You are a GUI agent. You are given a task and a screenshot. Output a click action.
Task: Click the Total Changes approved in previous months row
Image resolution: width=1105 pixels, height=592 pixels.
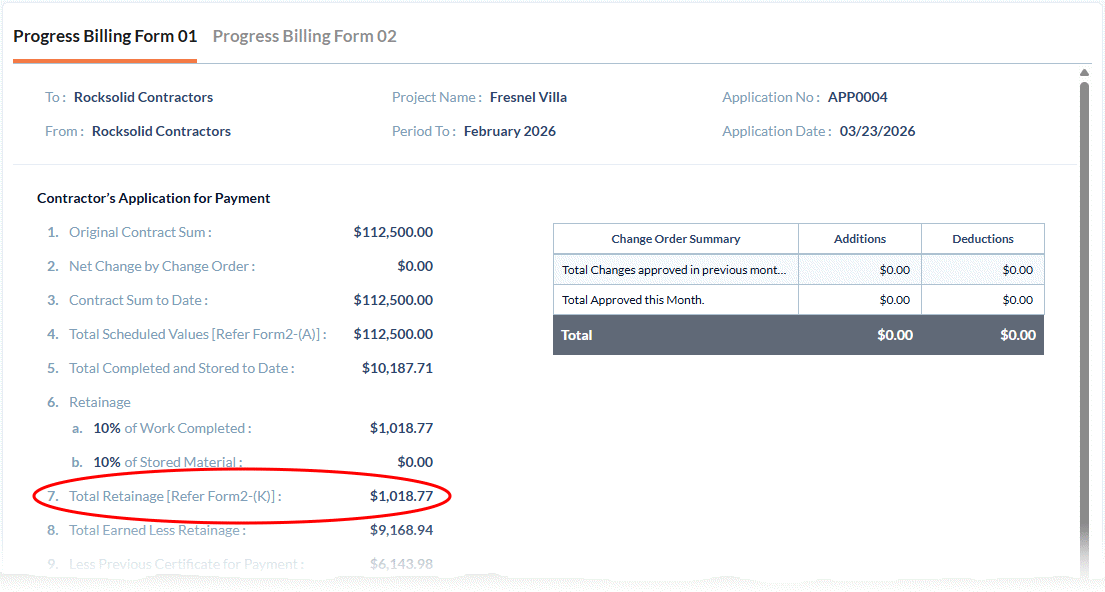[674, 270]
